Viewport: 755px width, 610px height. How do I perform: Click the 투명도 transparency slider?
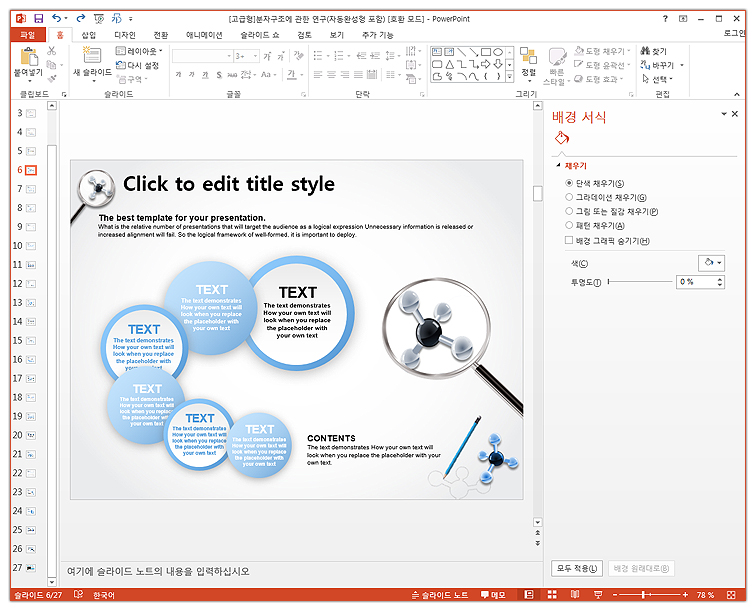pyautogui.click(x=640, y=282)
